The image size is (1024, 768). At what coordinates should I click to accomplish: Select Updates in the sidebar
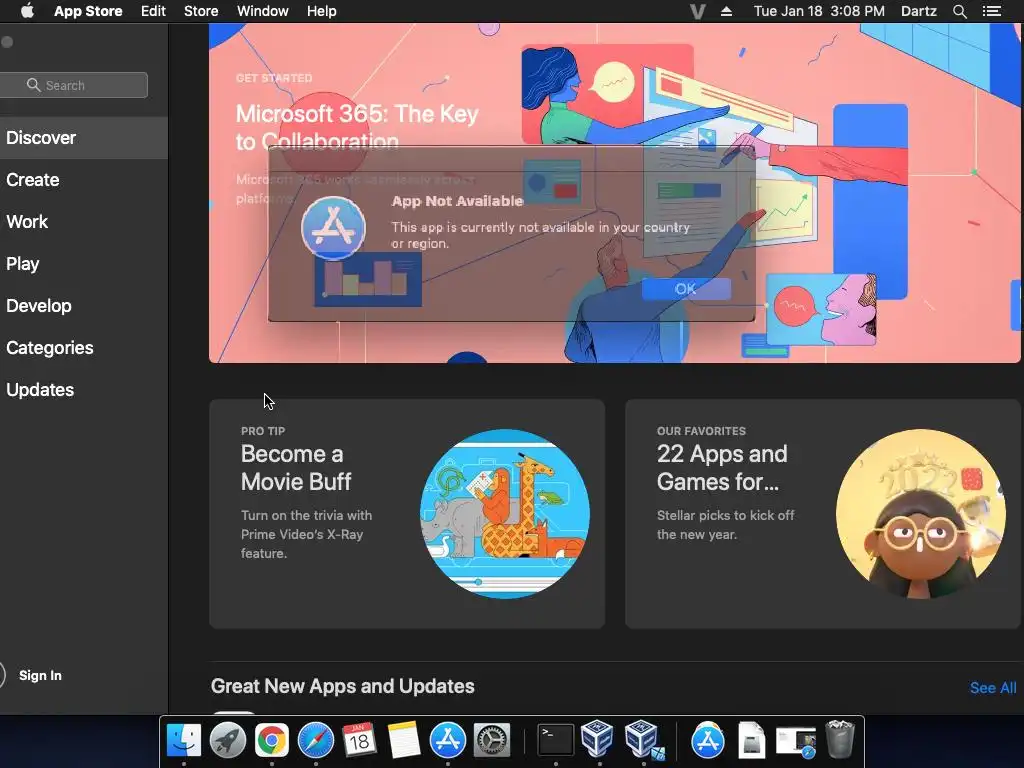coord(84,390)
